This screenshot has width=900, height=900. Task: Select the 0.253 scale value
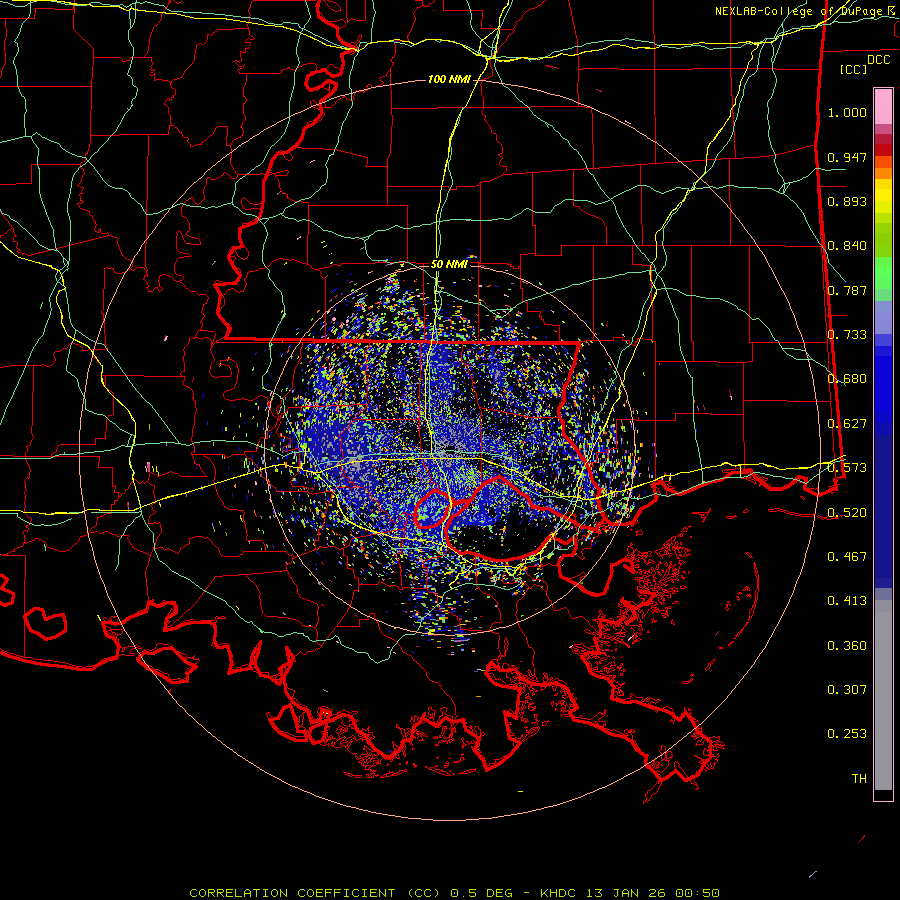pos(847,734)
